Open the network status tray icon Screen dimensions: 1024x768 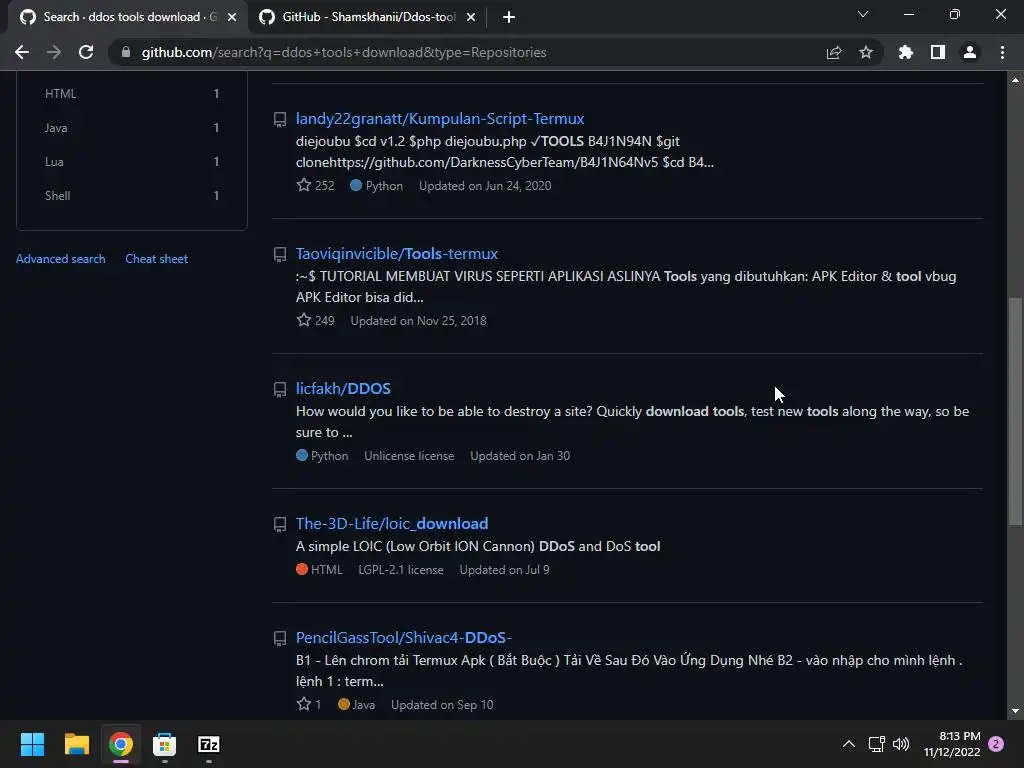[876, 744]
